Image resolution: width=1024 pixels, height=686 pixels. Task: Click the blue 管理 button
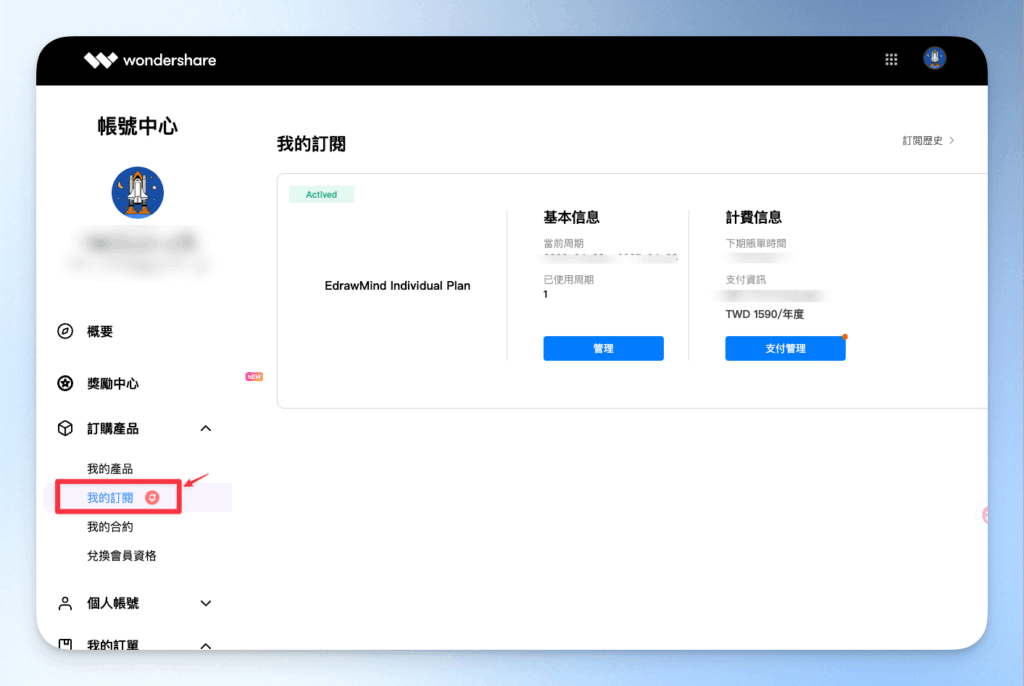point(603,348)
